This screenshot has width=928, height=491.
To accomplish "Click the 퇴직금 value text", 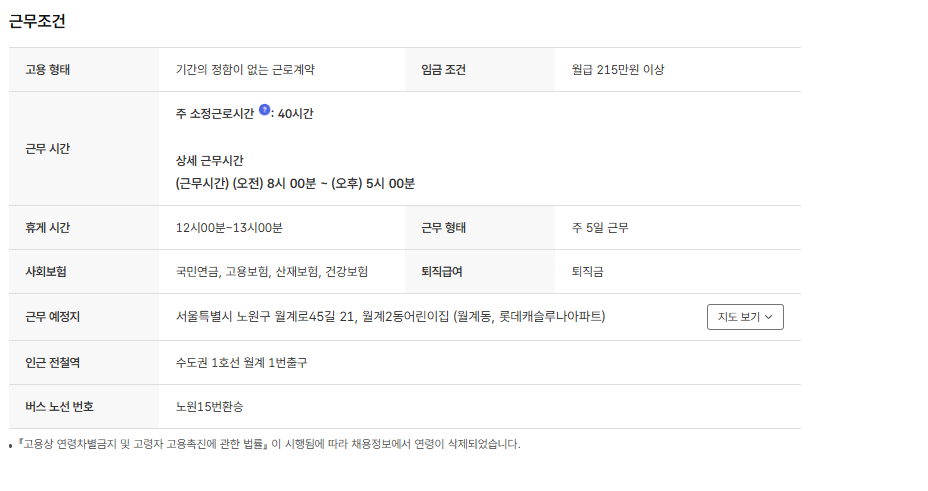I will [587, 272].
